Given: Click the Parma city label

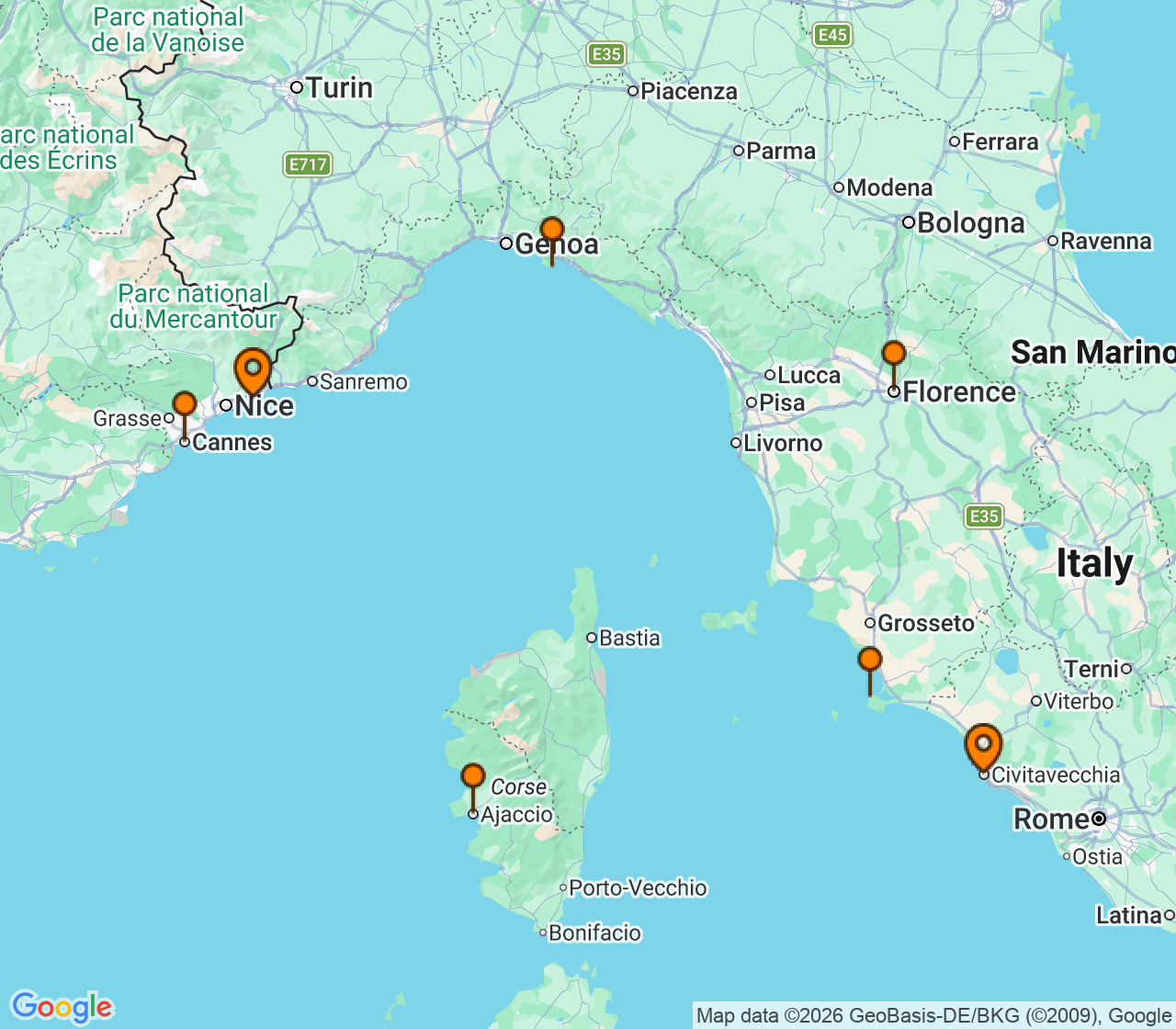Looking at the screenshot, I should (x=781, y=151).
